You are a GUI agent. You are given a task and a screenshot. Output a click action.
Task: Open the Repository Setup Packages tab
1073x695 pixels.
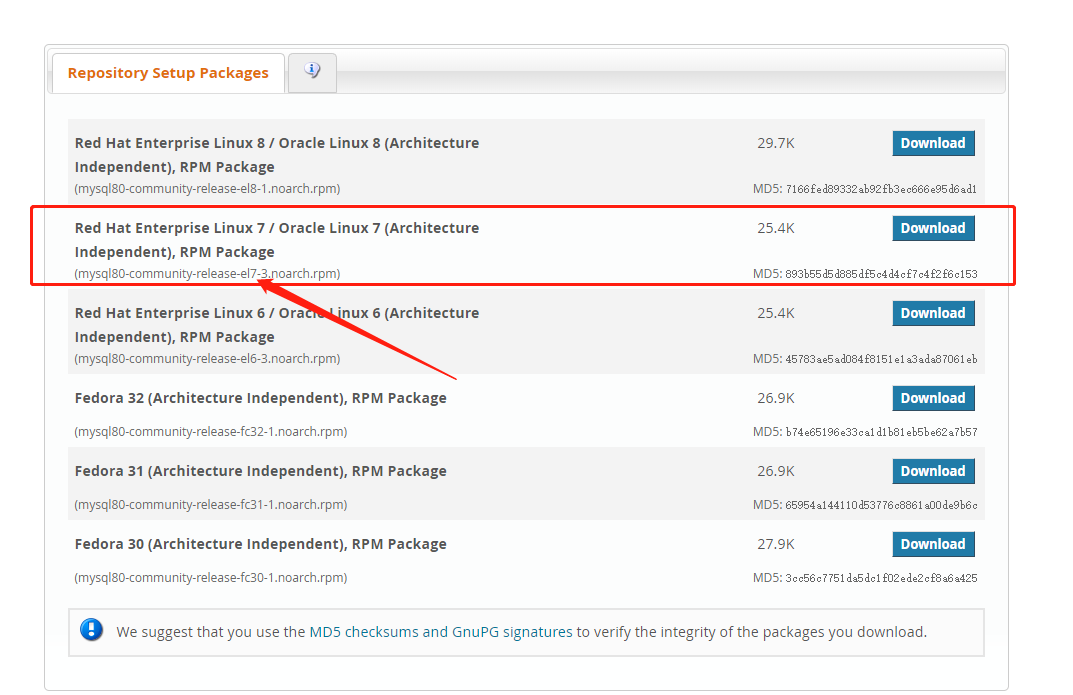tap(168, 73)
